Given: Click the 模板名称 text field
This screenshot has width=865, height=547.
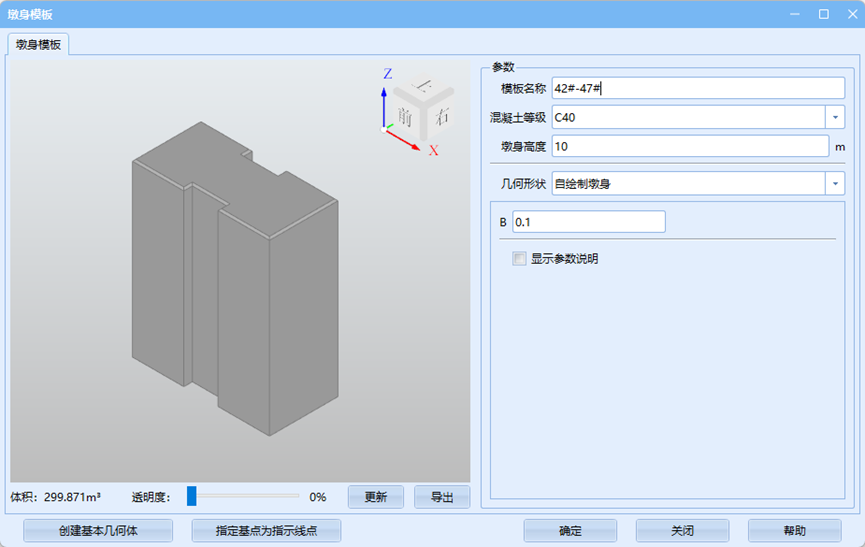Looking at the screenshot, I should click(x=698, y=88).
